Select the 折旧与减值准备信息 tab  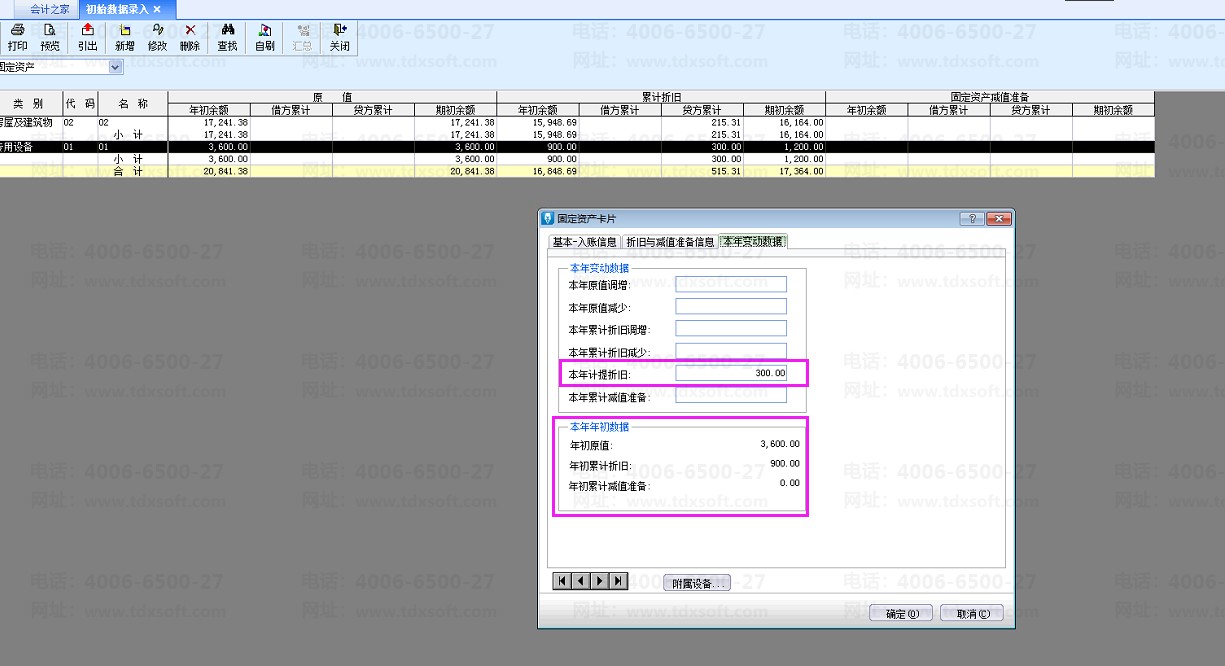(x=669, y=242)
